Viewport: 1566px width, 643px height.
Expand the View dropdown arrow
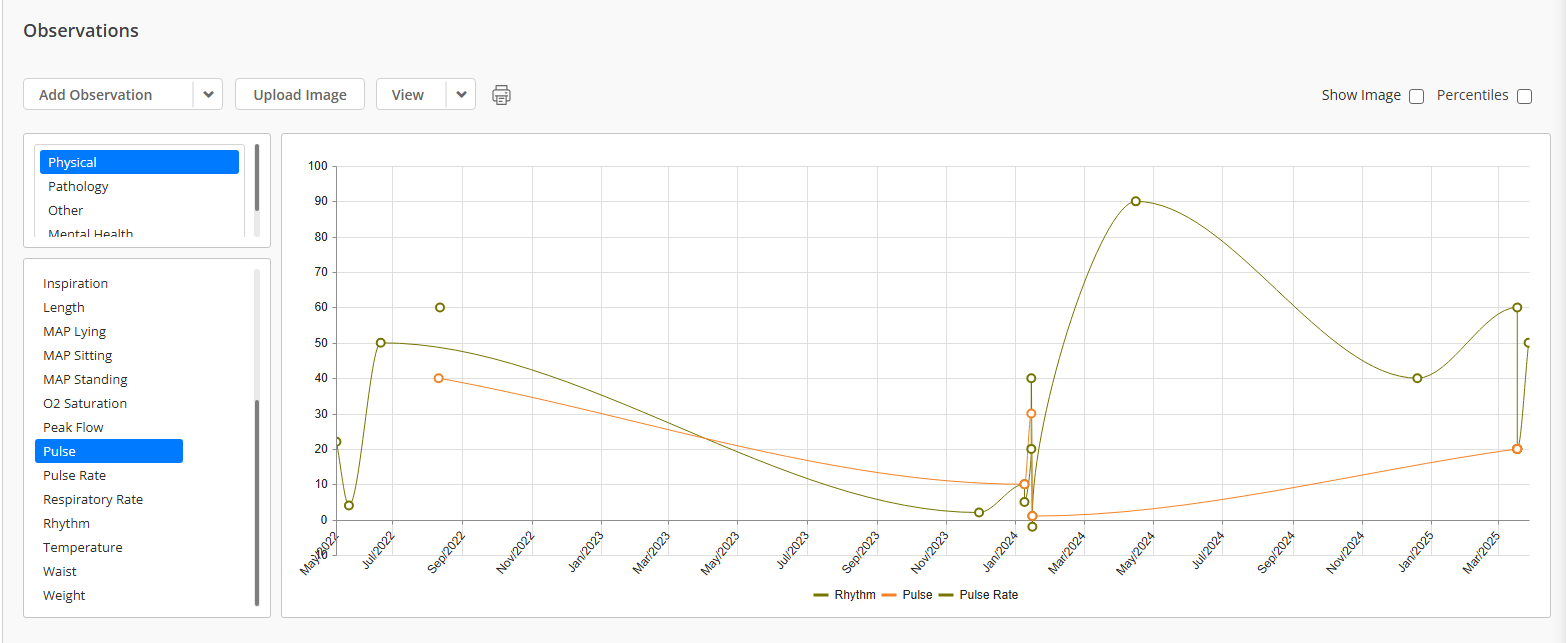tap(461, 95)
